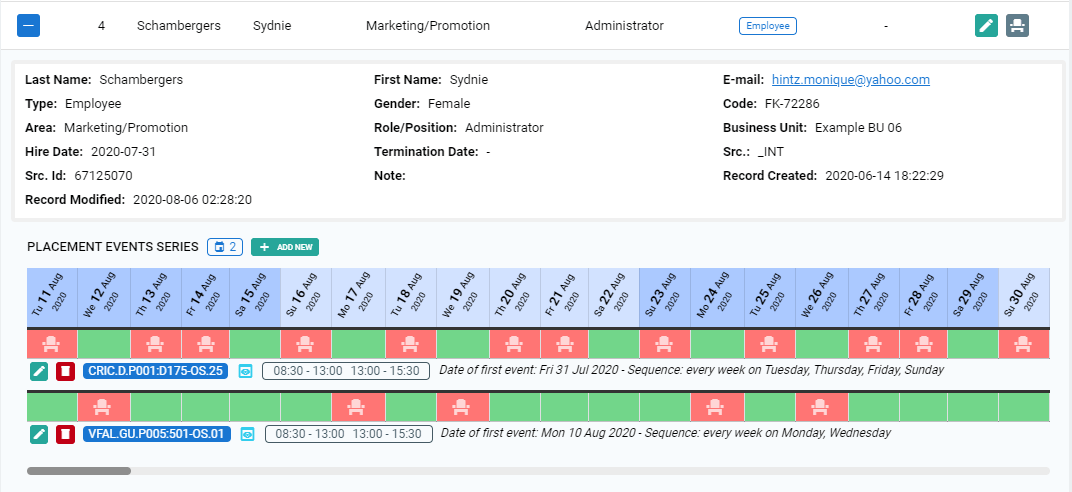Click time slots box of CRIC series
The image size is (1072, 492).
pyautogui.click(x=346, y=371)
